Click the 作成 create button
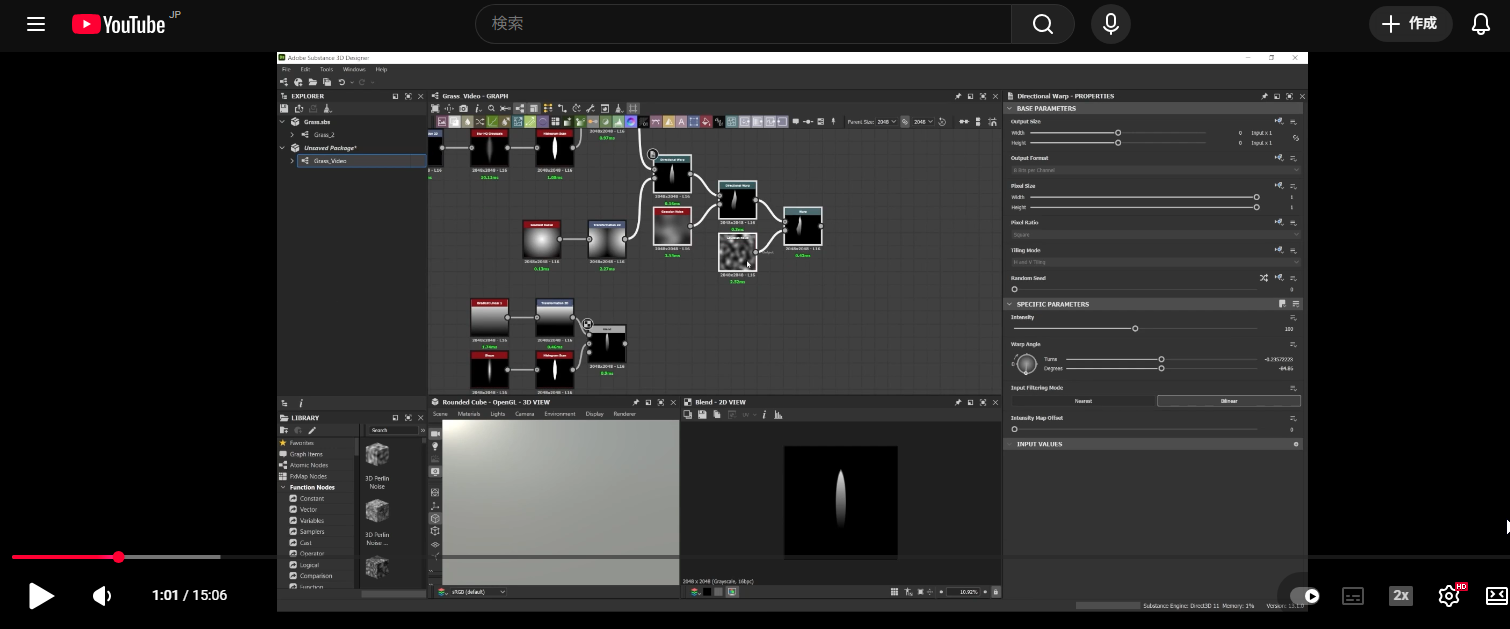Image resolution: width=1510 pixels, height=629 pixels. click(x=1410, y=24)
